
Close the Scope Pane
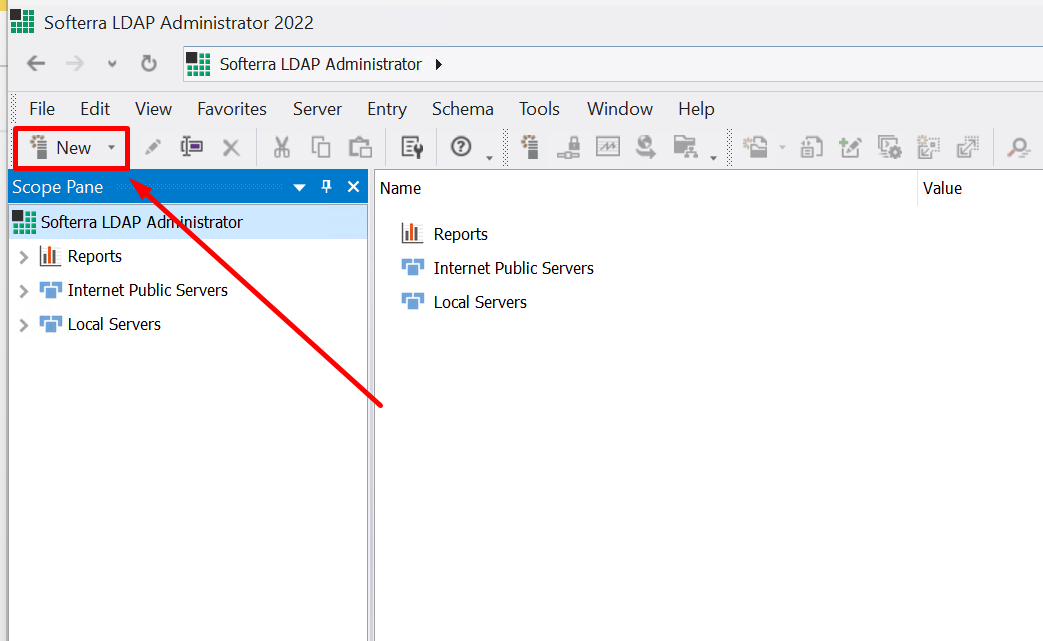click(353, 187)
